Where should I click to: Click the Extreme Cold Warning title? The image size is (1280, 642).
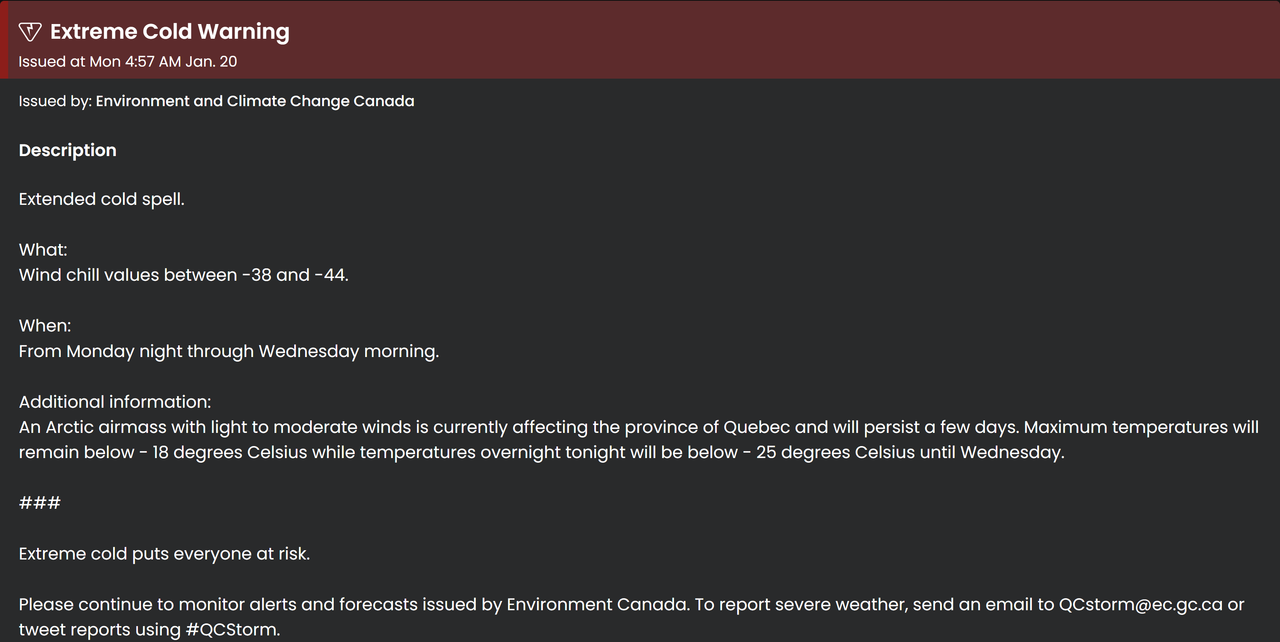click(170, 32)
